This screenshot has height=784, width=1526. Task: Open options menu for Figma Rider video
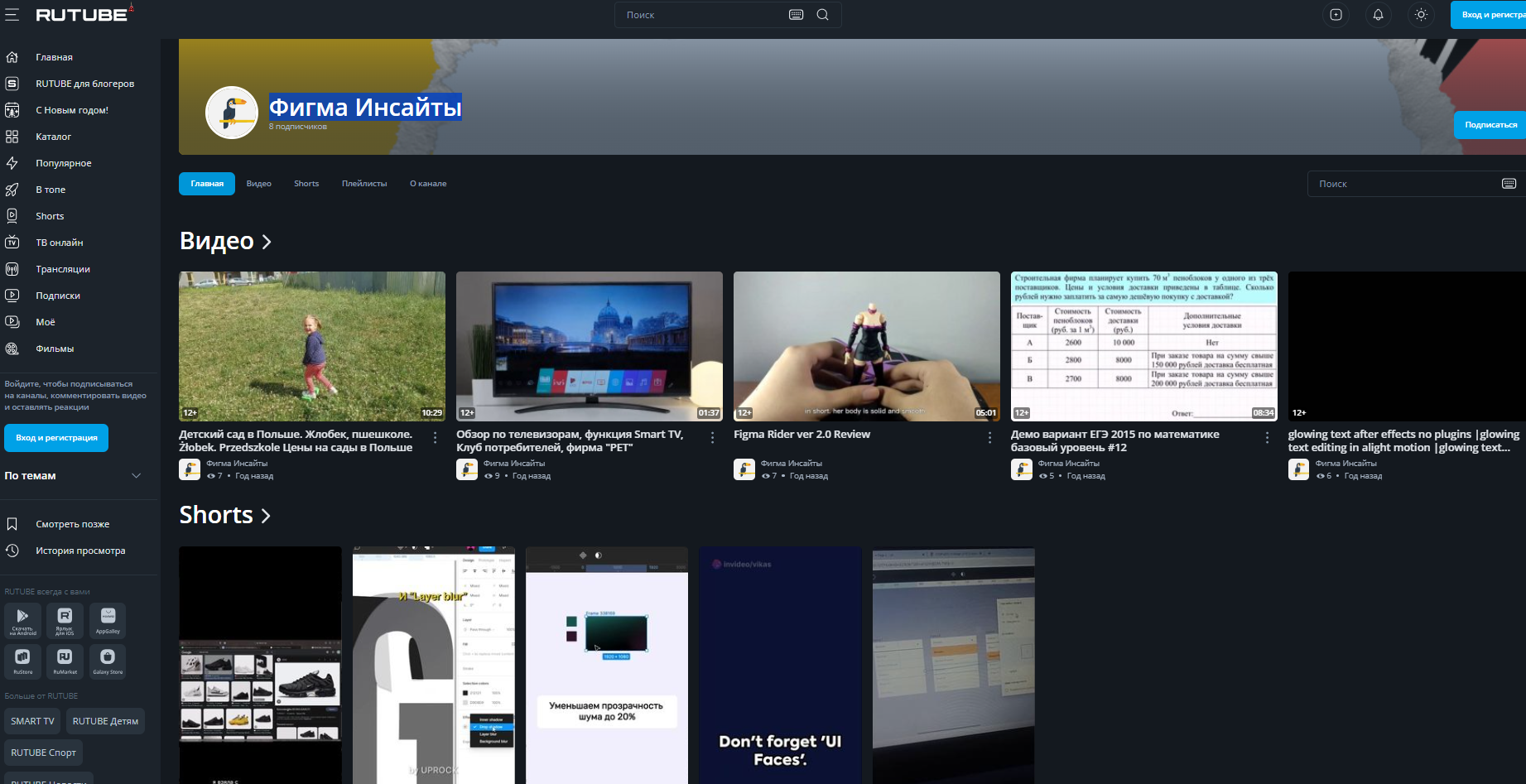[990, 438]
